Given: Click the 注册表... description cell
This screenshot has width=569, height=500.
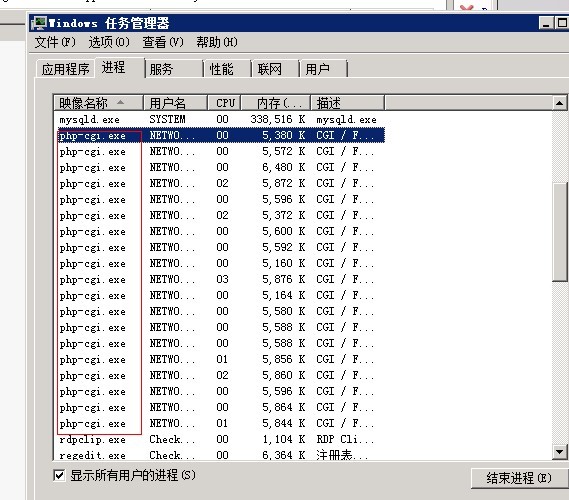Looking at the screenshot, I should pyautogui.click(x=342, y=455).
